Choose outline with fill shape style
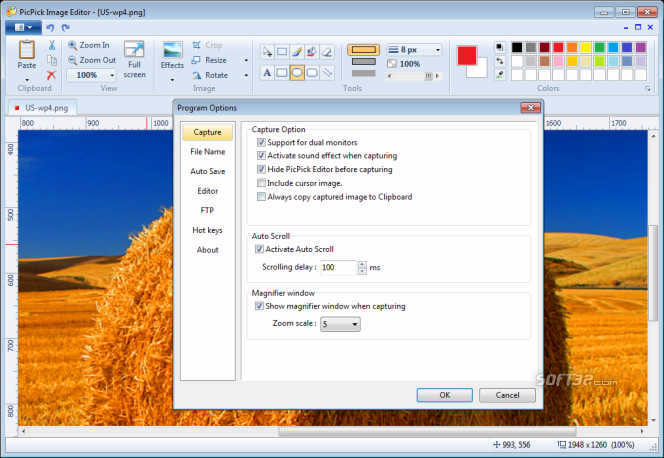Image resolution: width=664 pixels, height=458 pixels. 364,61
